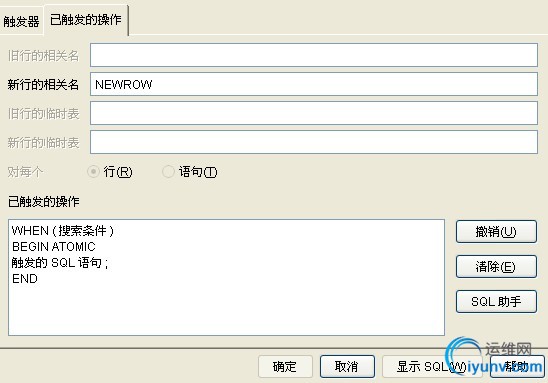Confirm with the 确定 button
548x383 pixels.
click(285, 367)
